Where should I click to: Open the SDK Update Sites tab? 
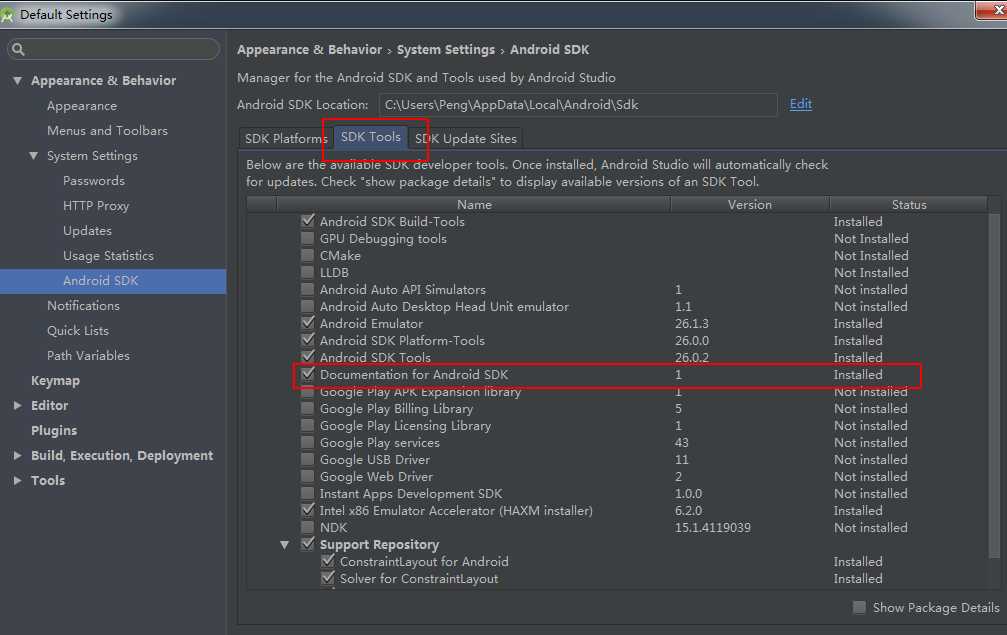pyautogui.click(x=466, y=139)
